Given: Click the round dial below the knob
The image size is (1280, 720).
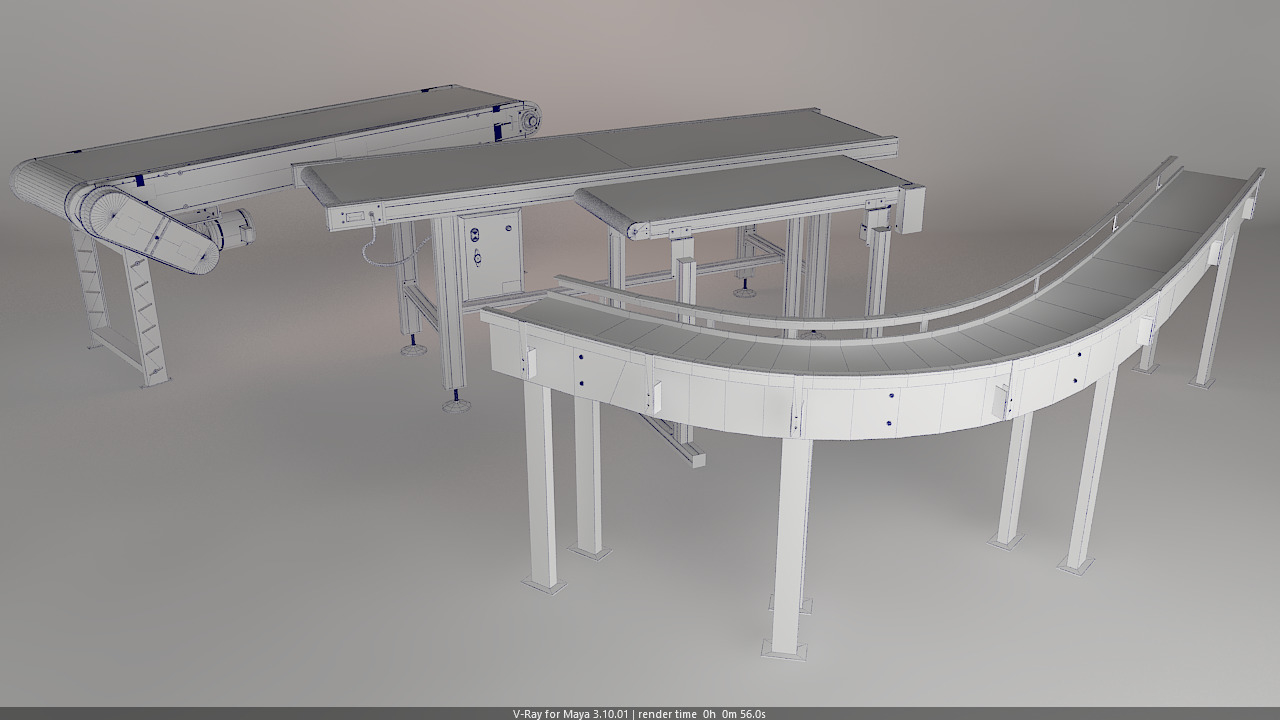Looking at the screenshot, I should pos(477,258).
